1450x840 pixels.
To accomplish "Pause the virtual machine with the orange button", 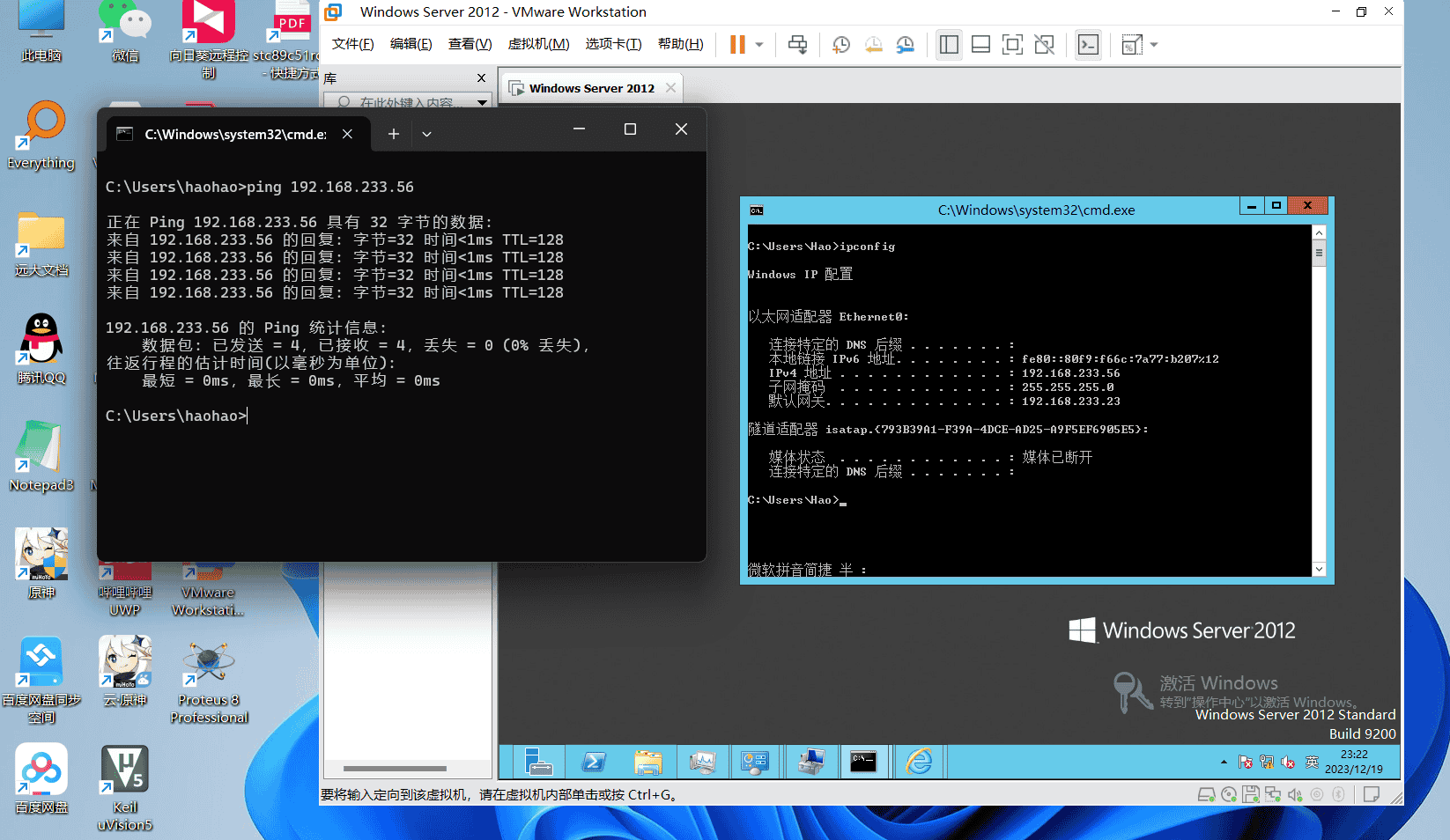I will click(737, 44).
